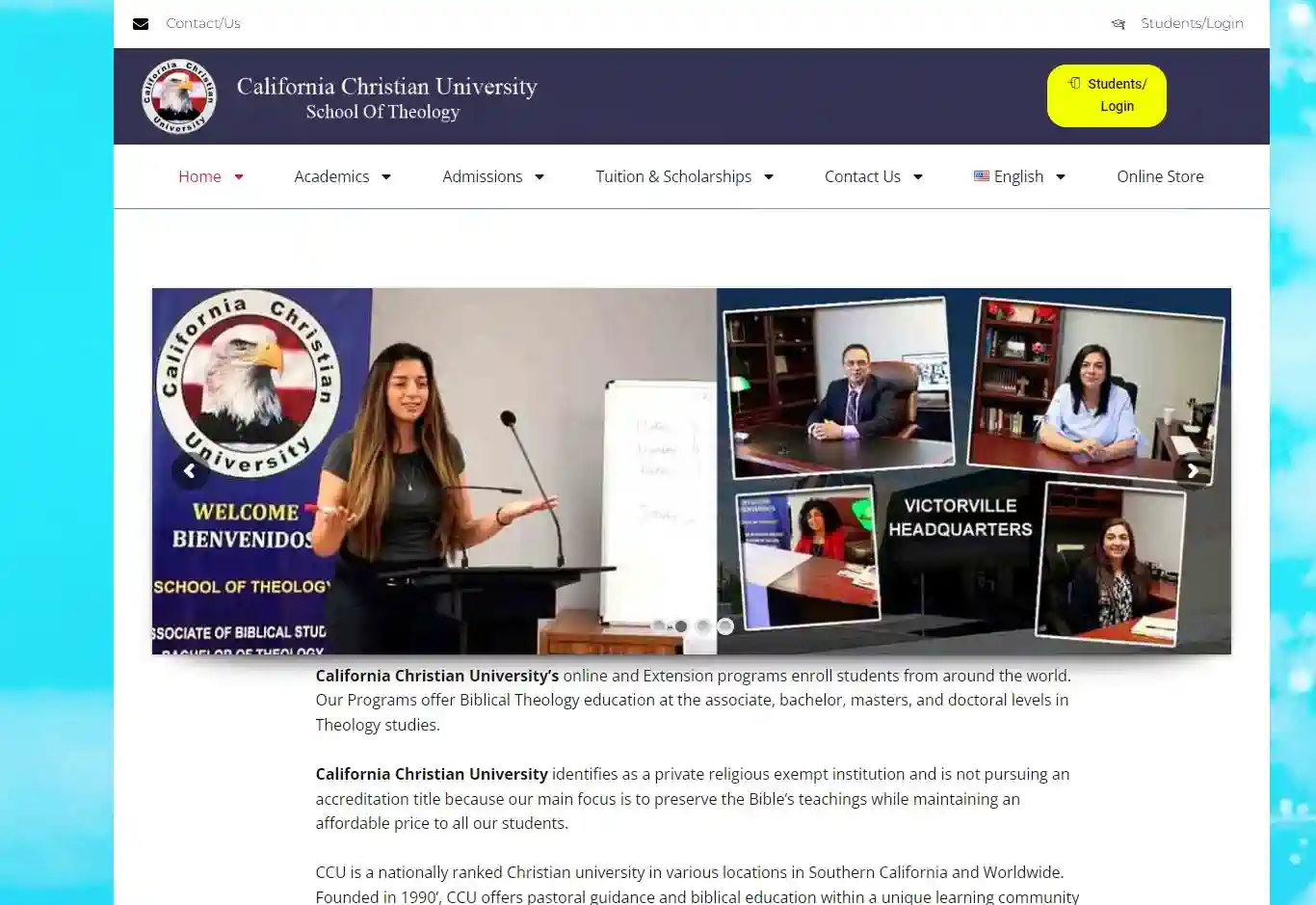This screenshot has width=1316, height=905.
Task: Expand the Home dropdown arrow
Action: pyautogui.click(x=239, y=177)
